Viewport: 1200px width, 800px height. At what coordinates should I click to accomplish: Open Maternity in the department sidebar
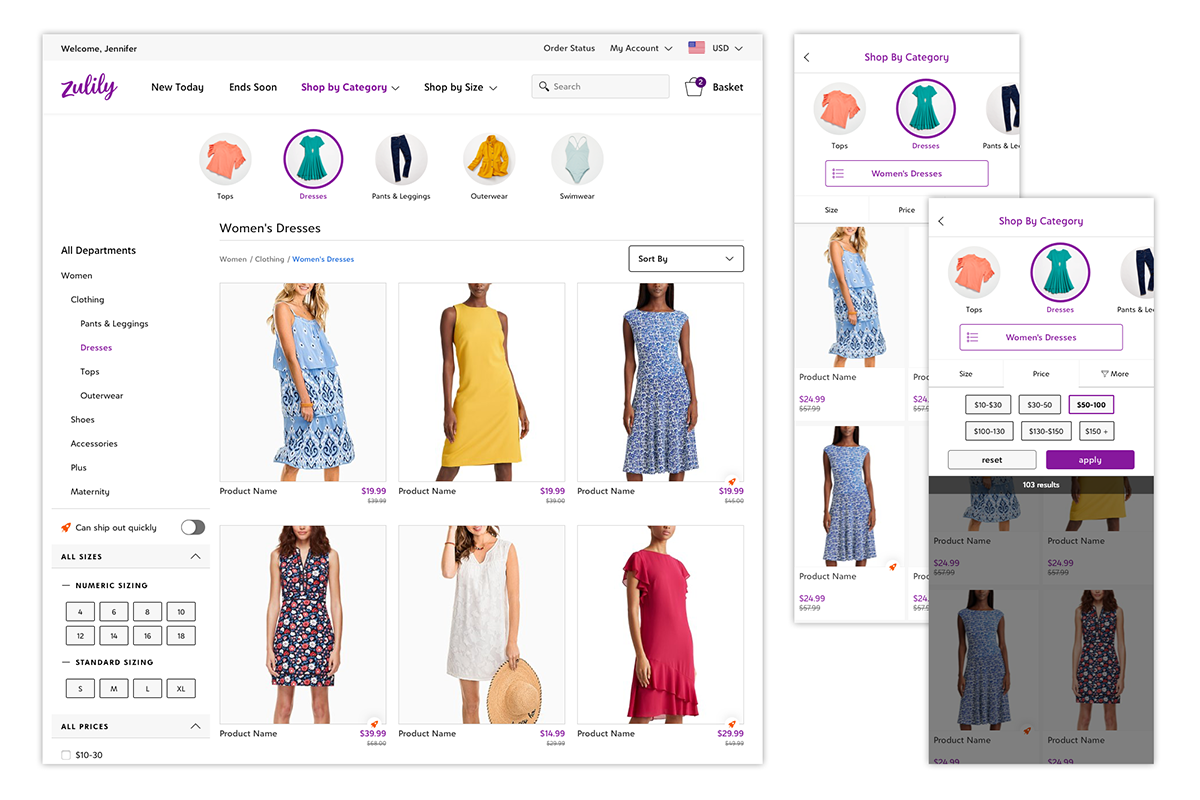[x=90, y=492]
